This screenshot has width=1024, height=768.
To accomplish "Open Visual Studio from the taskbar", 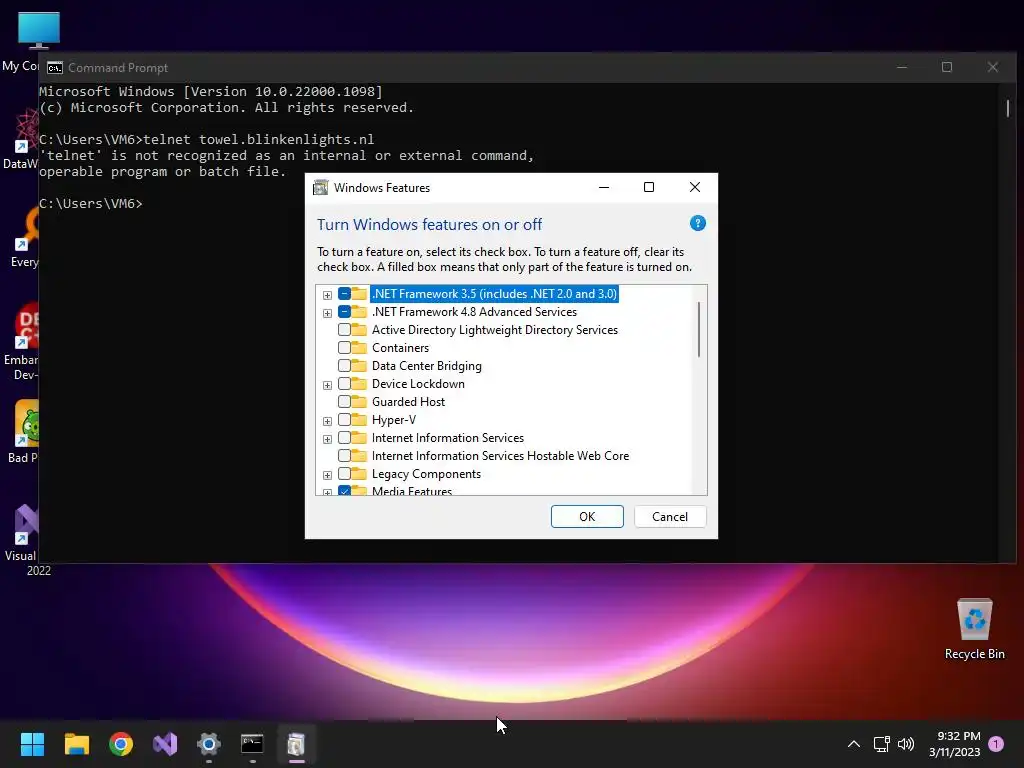I will pyautogui.click(x=165, y=744).
